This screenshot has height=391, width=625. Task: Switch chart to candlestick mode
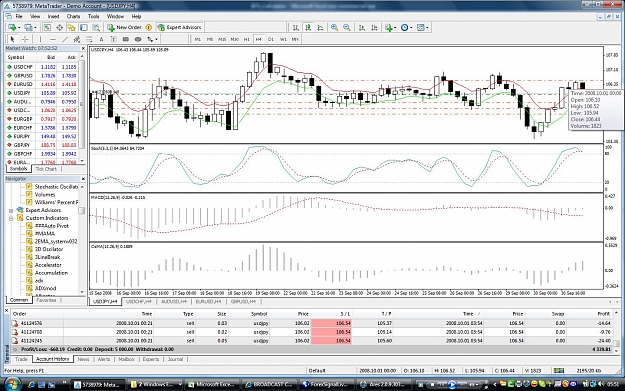click(308, 28)
